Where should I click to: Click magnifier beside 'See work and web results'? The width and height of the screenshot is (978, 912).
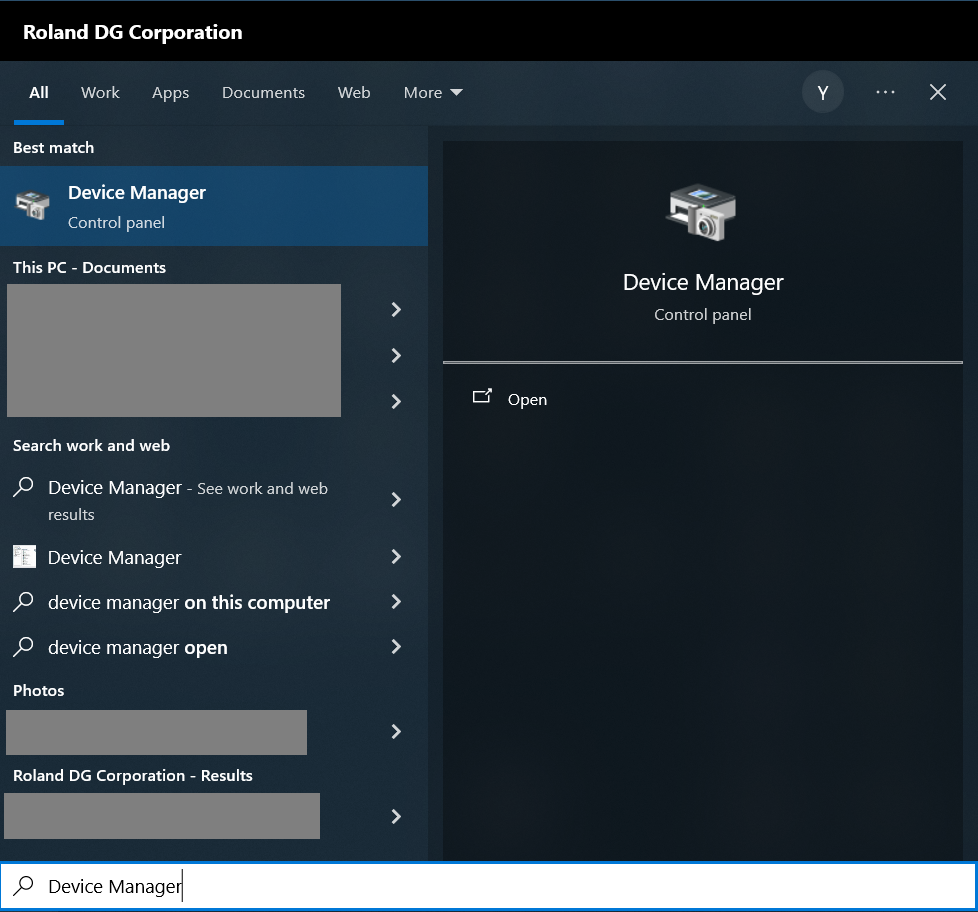click(24, 487)
